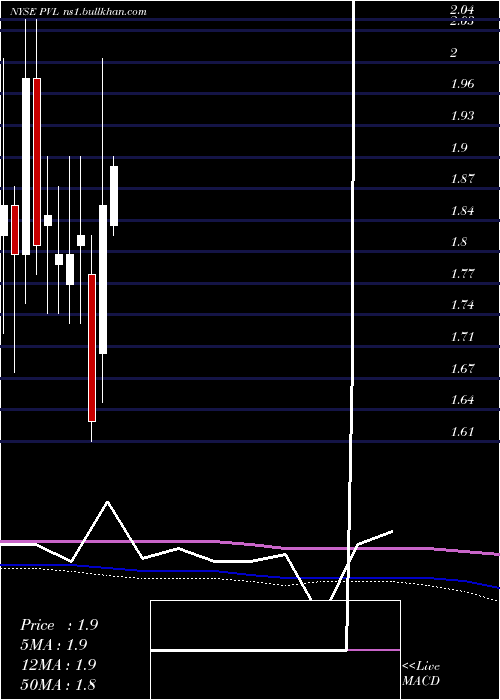Click the '50MA : 1.8' readout
The image size is (500, 700).
click(x=58, y=684)
